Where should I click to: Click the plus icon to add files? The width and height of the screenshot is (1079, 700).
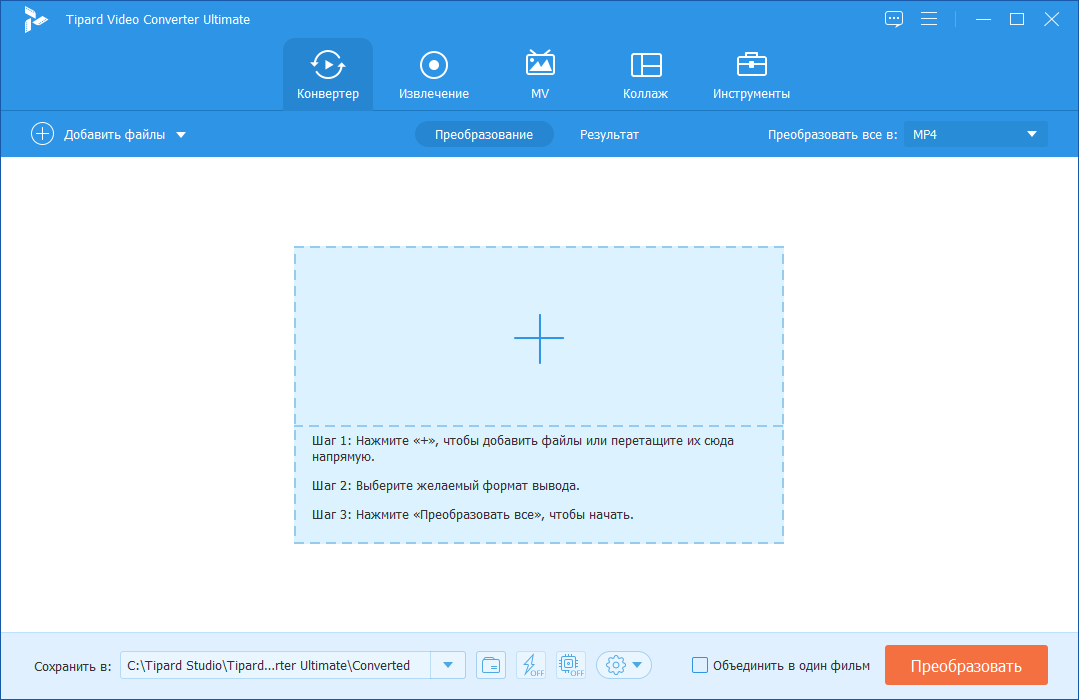(x=42, y=133)
